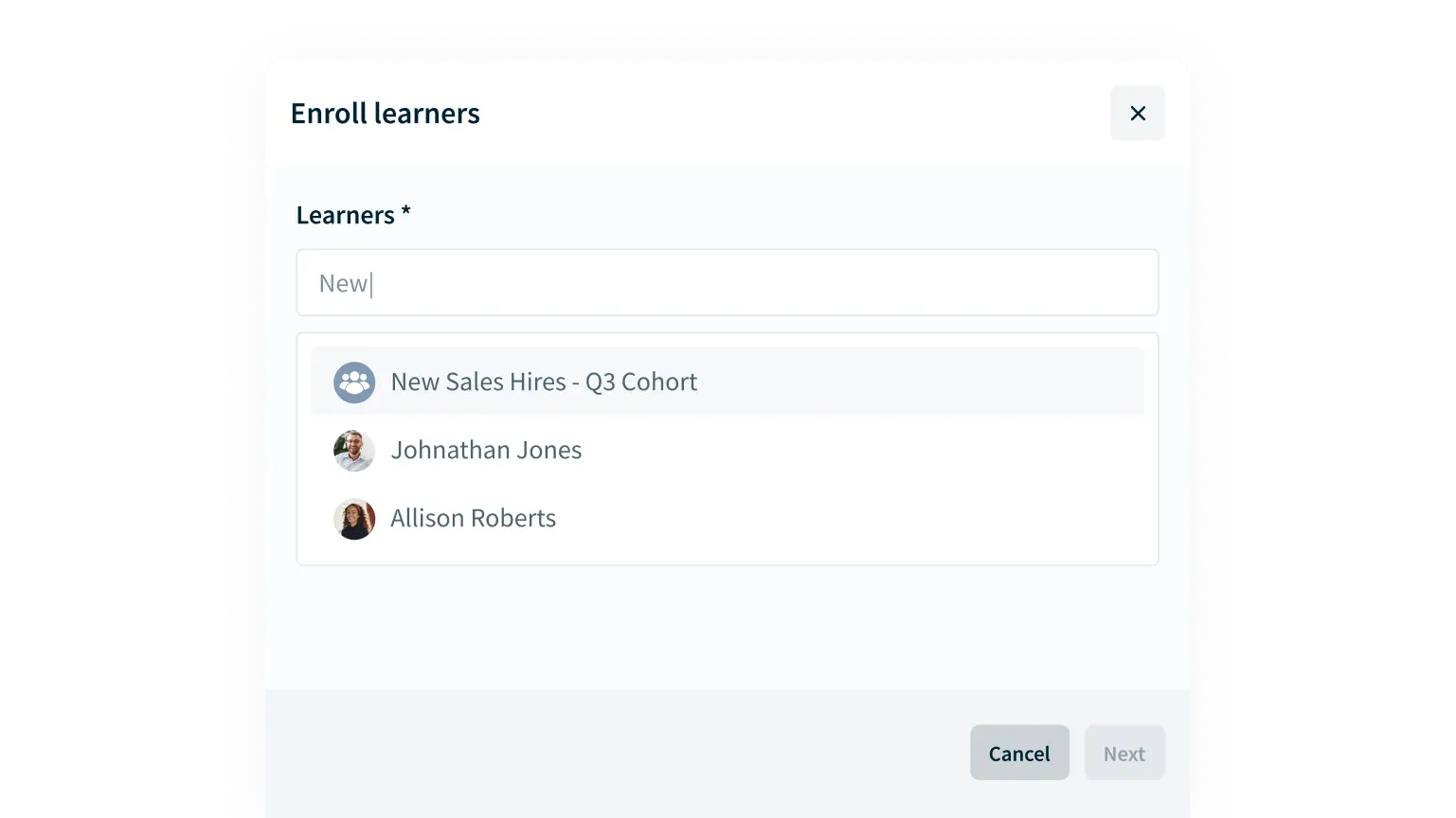Click the group icon for Q3 Cohort

point(354,382)
